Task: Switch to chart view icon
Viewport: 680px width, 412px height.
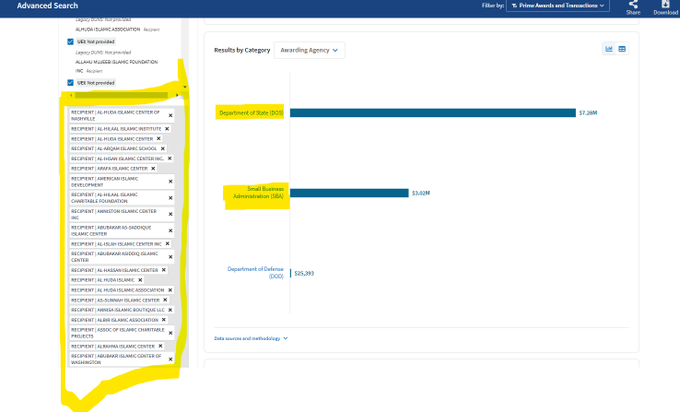Action: 609,49
